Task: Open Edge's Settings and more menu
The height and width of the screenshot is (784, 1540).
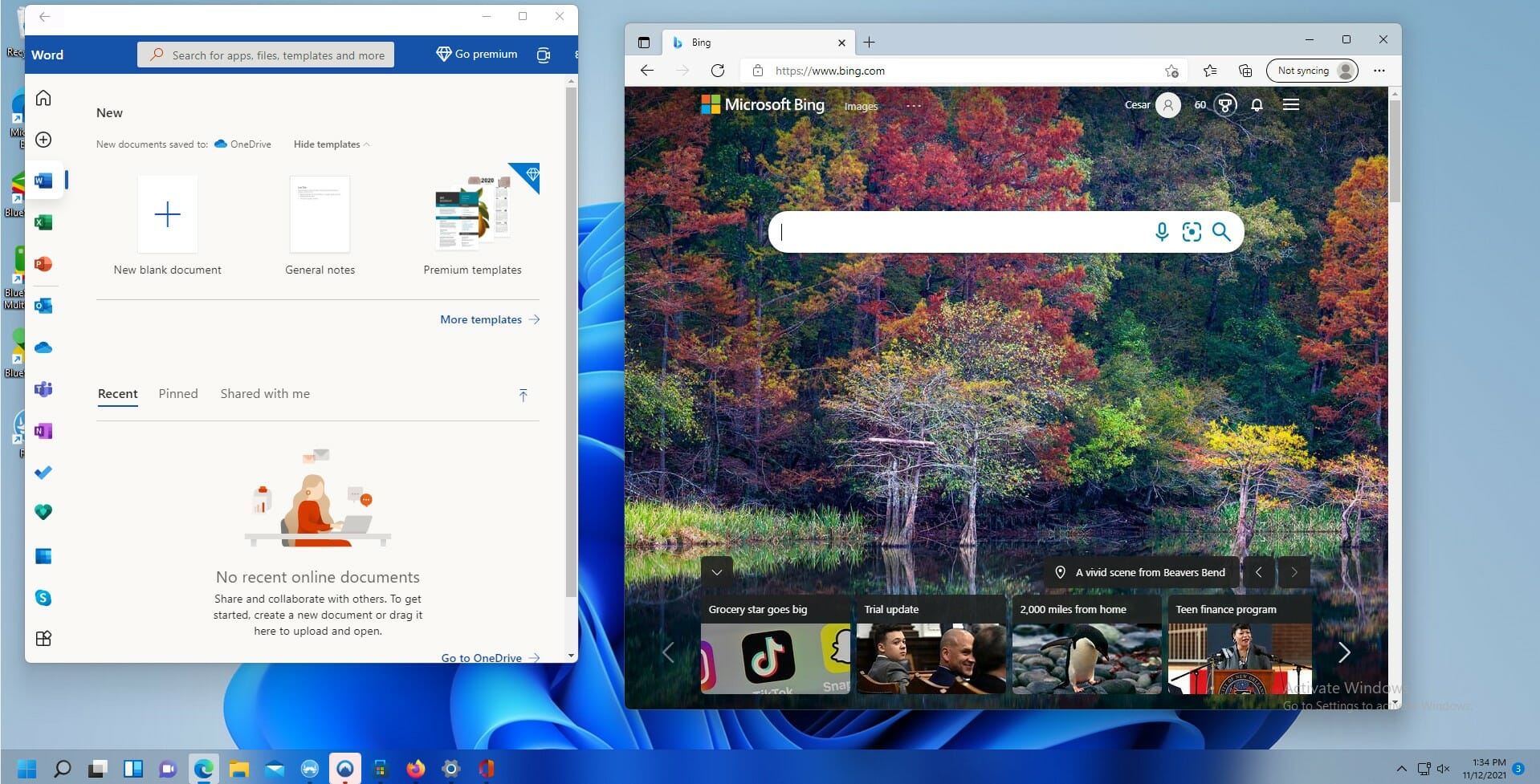Action: tap(1379, 70)
